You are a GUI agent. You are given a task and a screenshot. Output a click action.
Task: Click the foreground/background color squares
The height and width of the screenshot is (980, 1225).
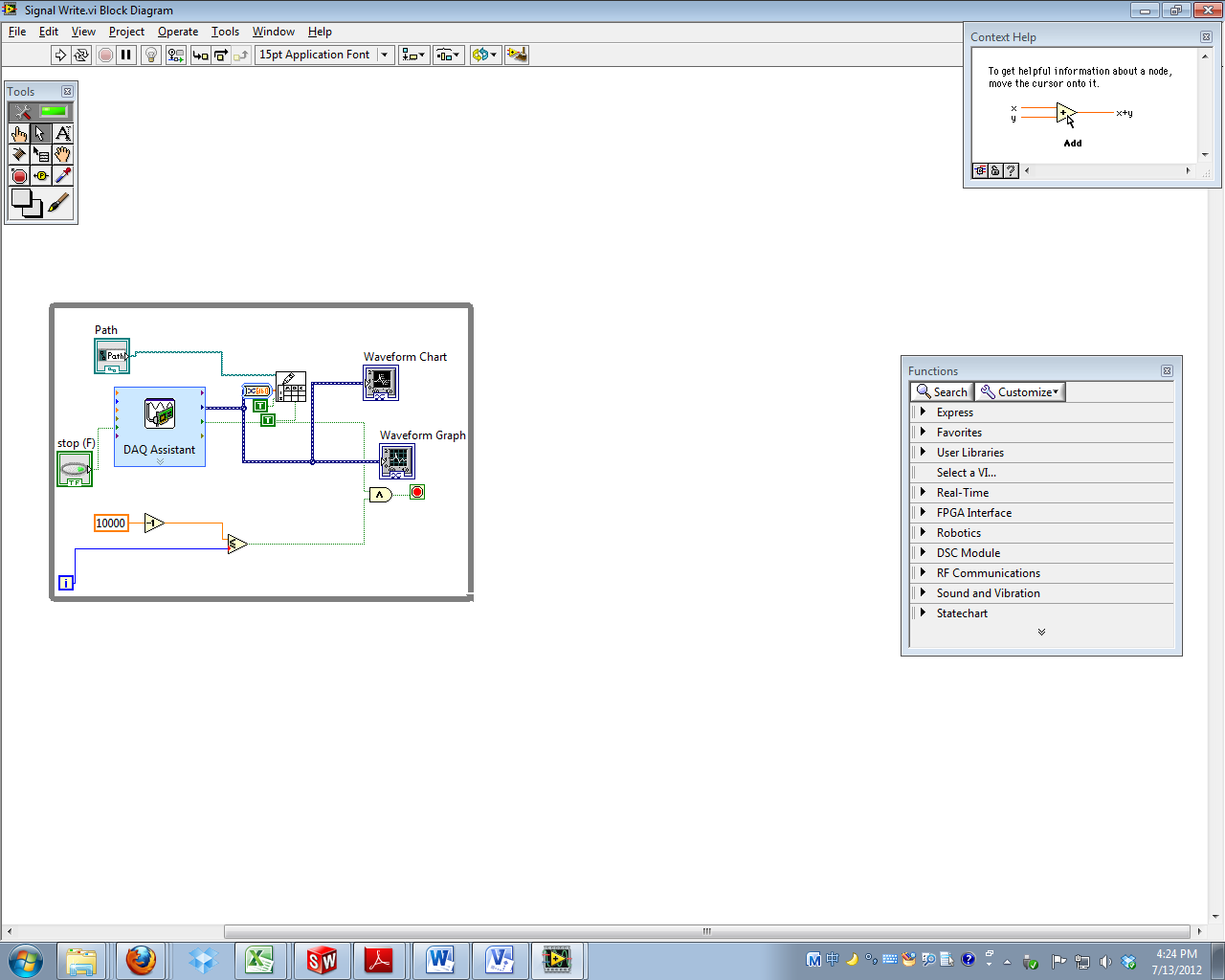(27, 203)
